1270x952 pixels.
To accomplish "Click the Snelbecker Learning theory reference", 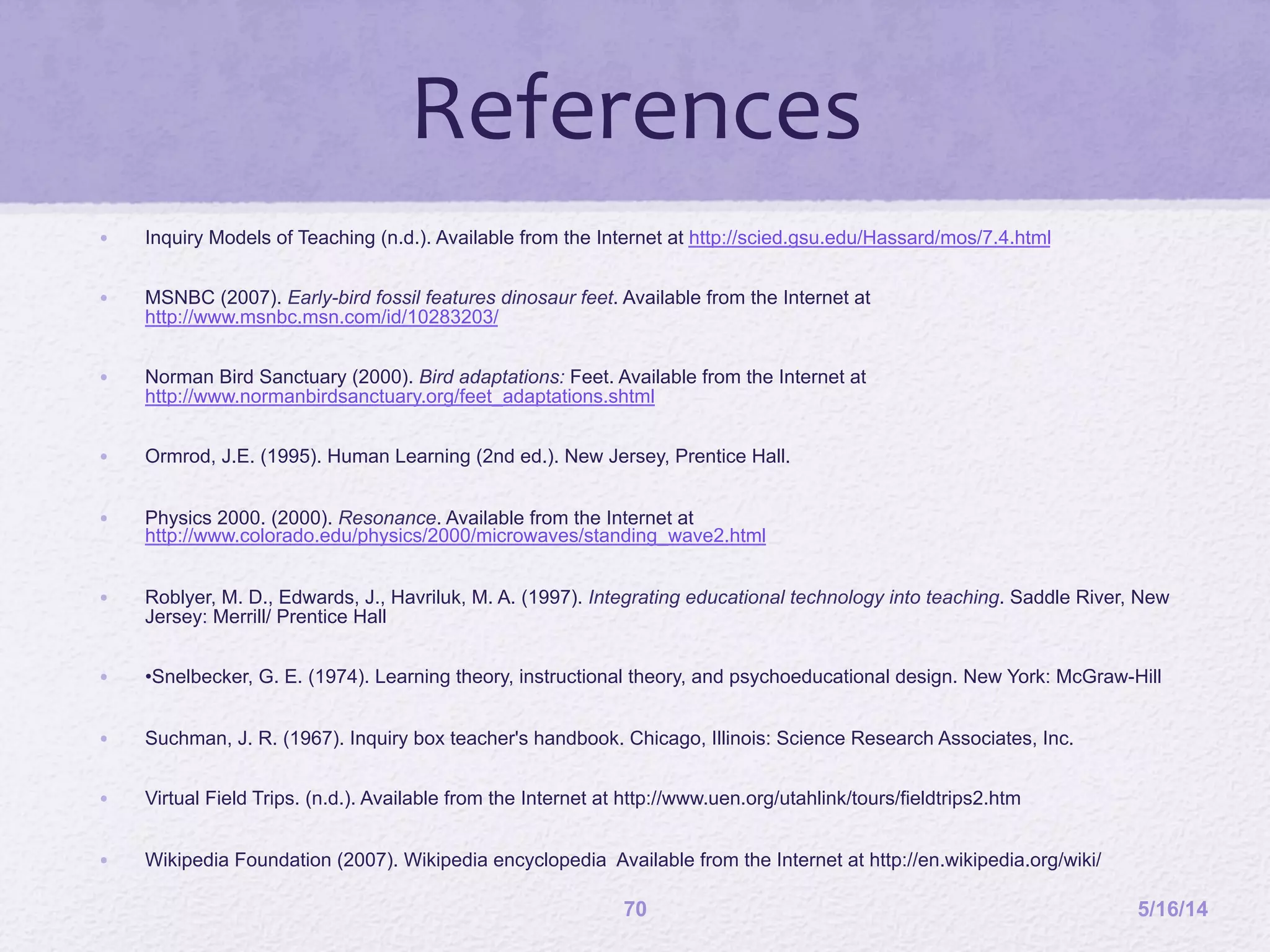I will coord(652,677).
